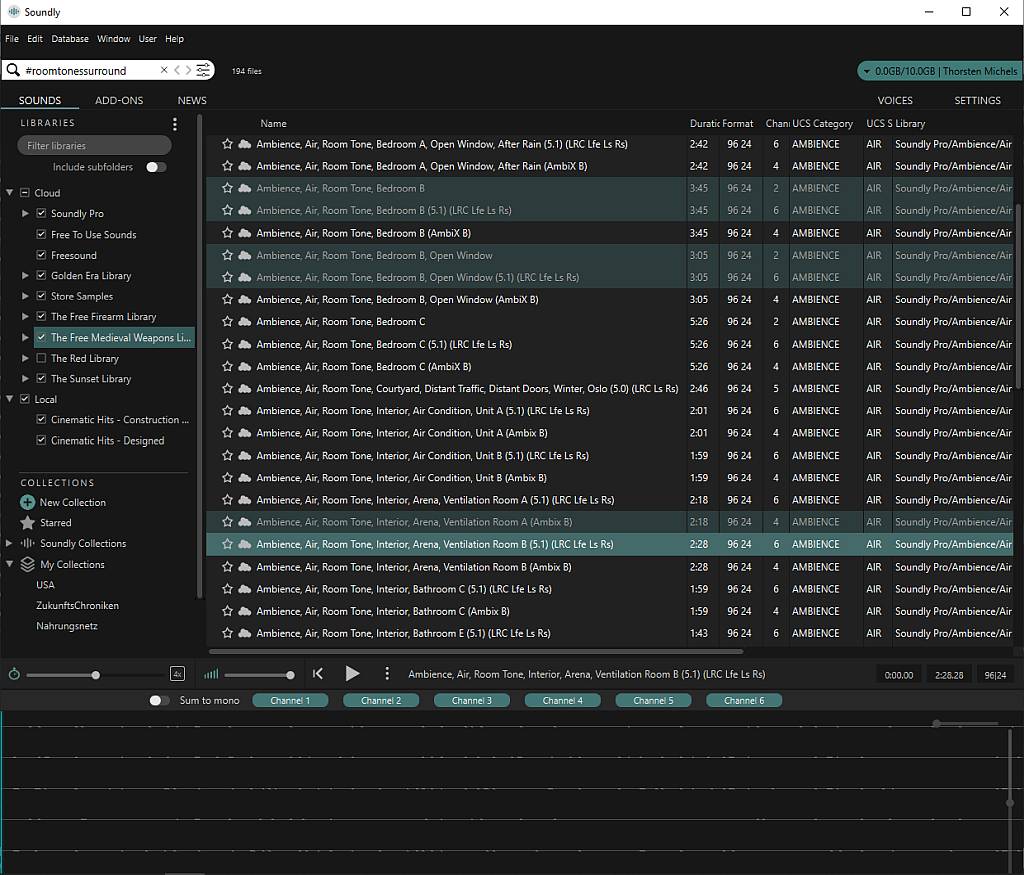Viewport: 1024px width, 875px height.
Task: Expand the Soundly Collections group
Action: tap(10, 544)
